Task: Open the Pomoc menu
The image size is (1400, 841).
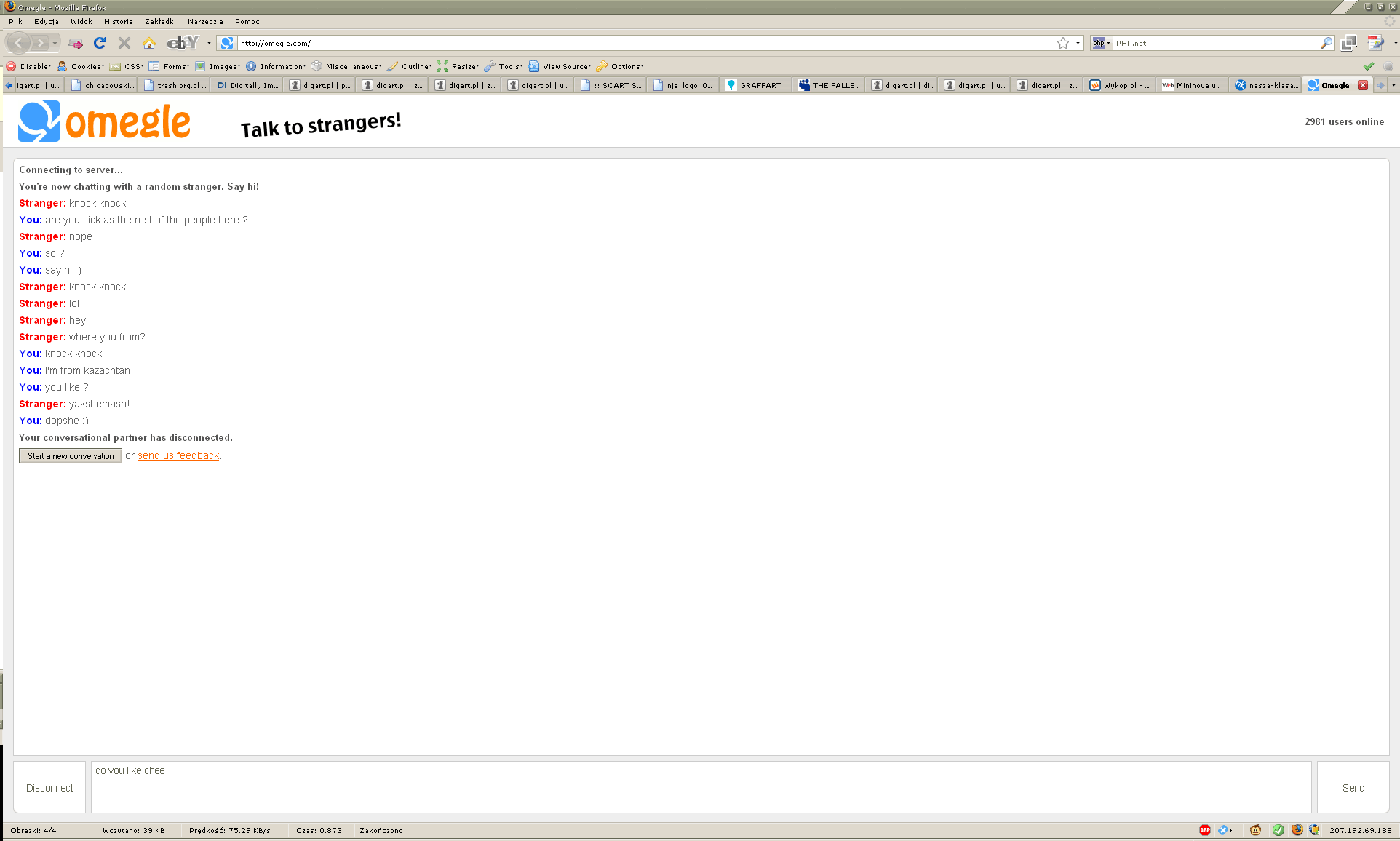Action: point(247,21)
